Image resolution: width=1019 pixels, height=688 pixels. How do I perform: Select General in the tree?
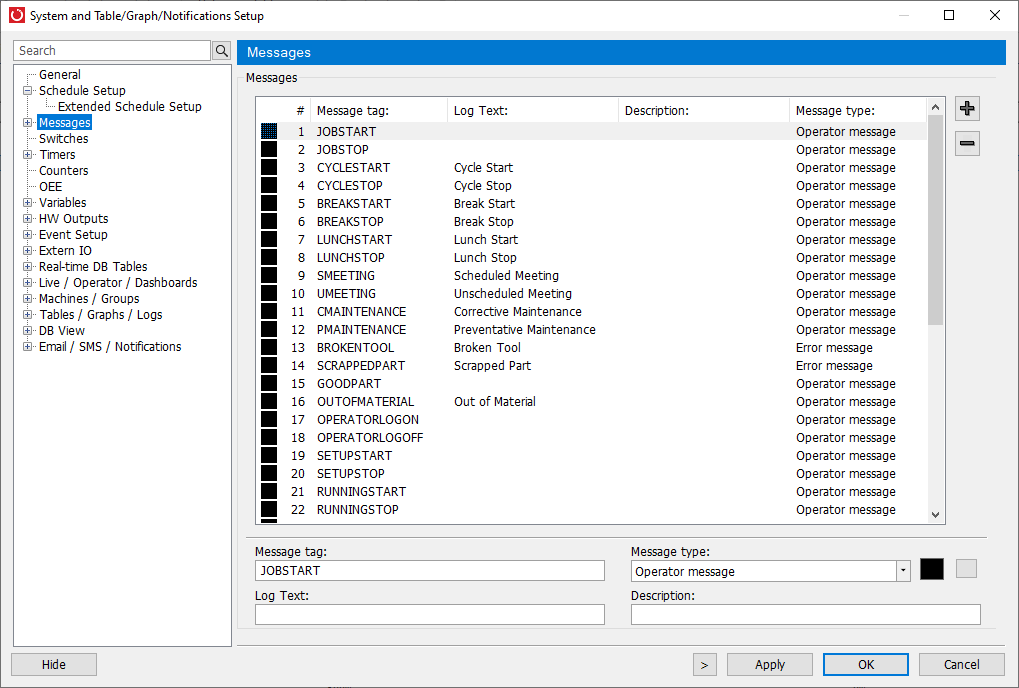pos(60,75)
